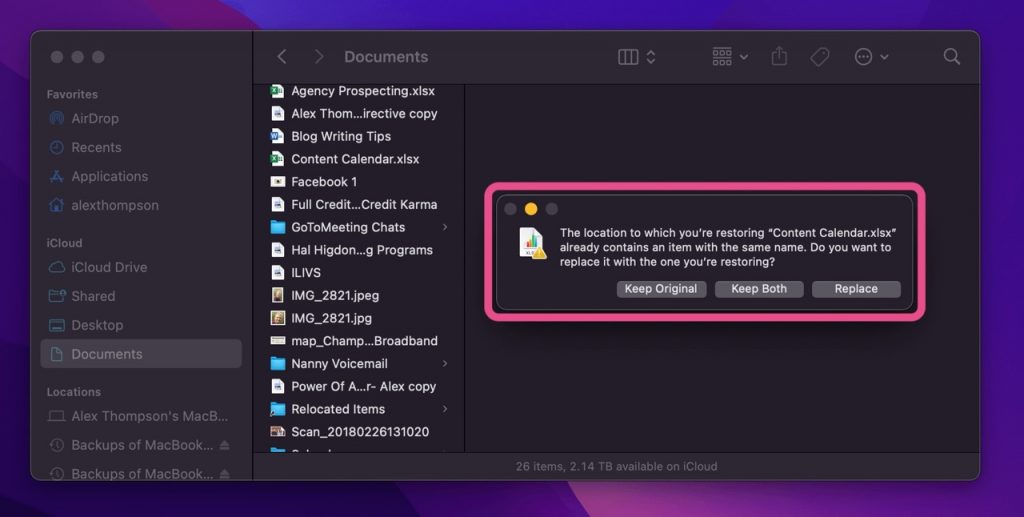Click the Documents window title
This screenshot has width=1024, height=517.
click(386, 57)
